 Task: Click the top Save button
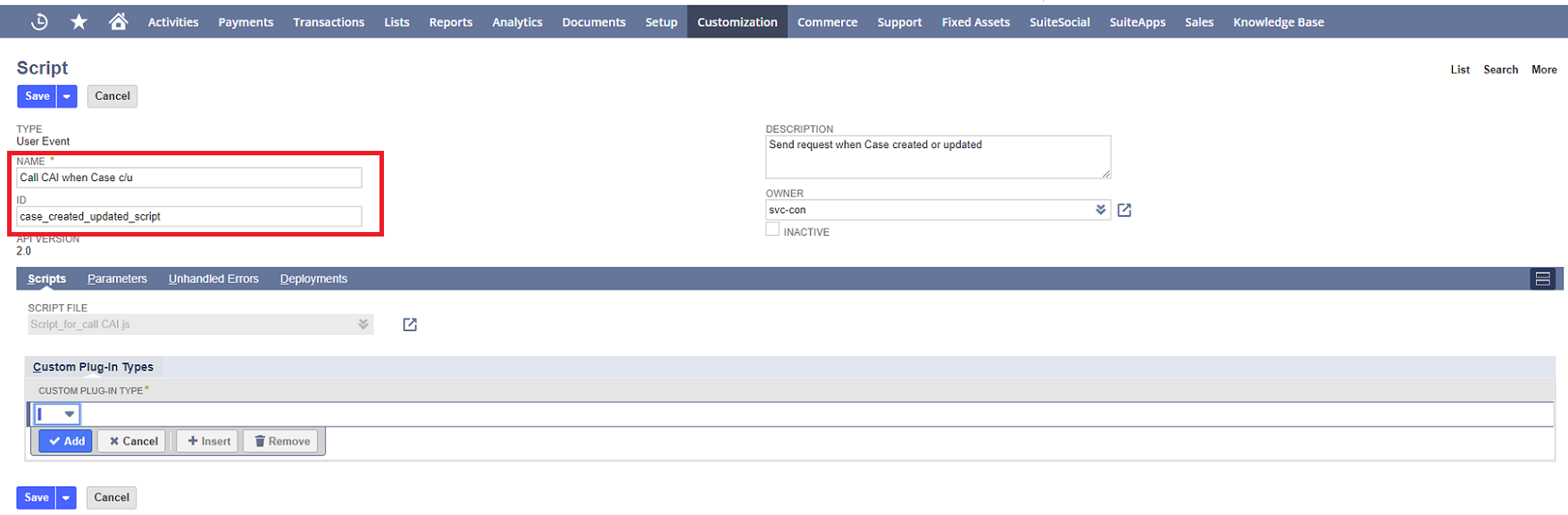(37, 96)
